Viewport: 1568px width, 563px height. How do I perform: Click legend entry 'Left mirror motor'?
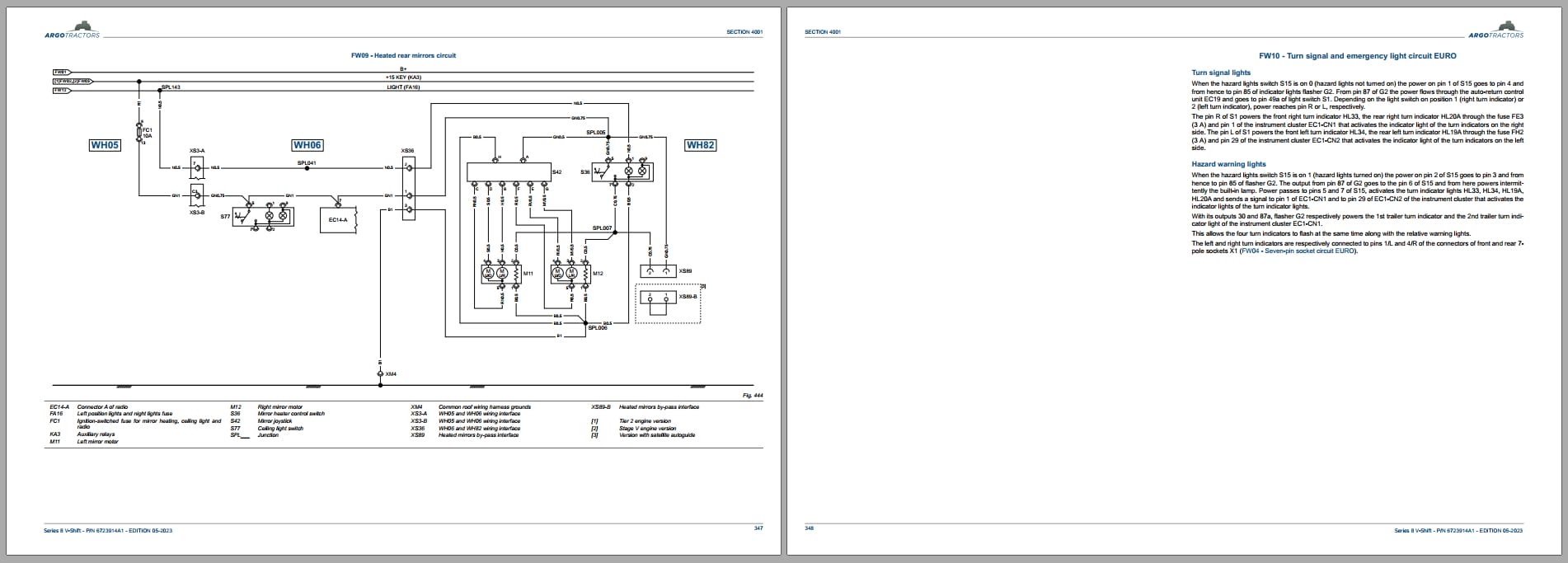click(97, 442)
